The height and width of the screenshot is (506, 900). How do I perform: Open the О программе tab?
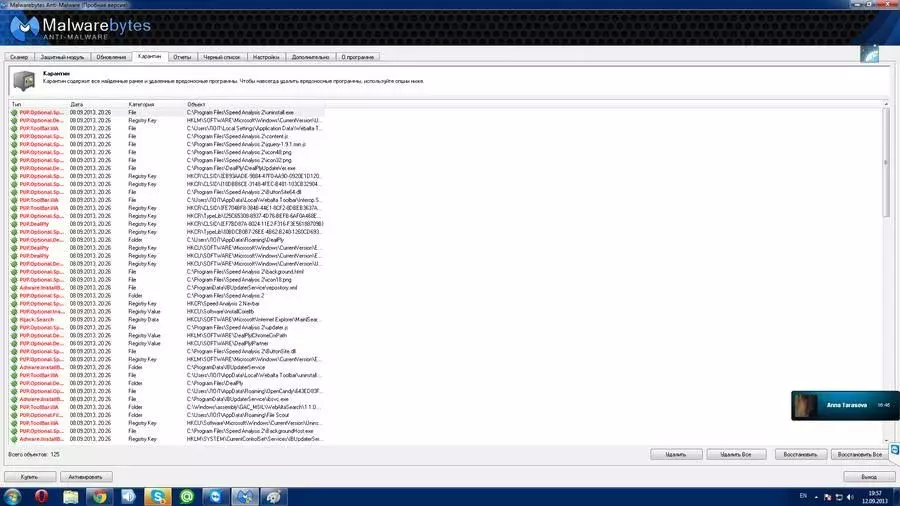point(358,57)
